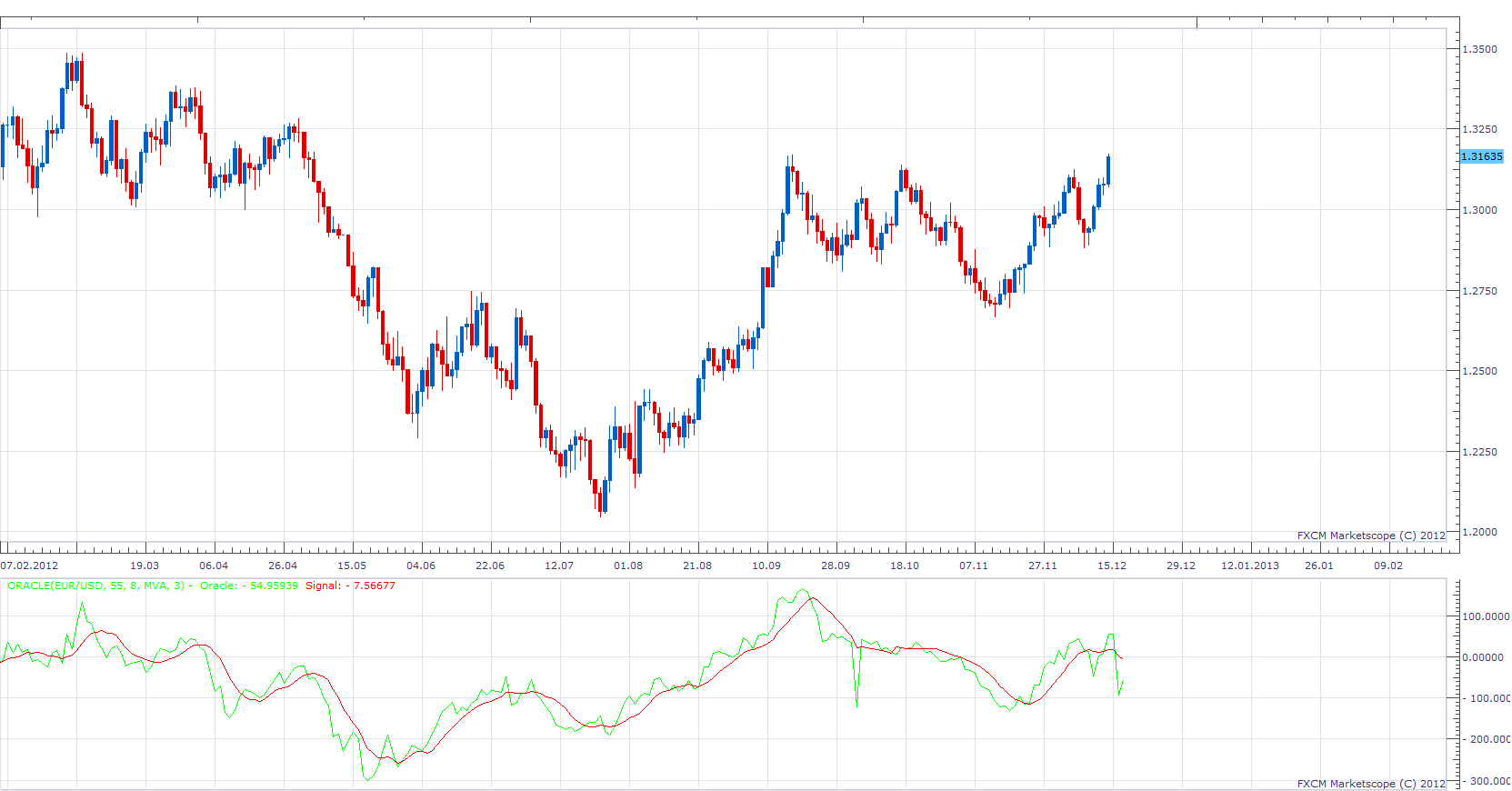Click the 1.3500 price level label
This screenshot has width=1512, height=791.
tap(1479, 49)
